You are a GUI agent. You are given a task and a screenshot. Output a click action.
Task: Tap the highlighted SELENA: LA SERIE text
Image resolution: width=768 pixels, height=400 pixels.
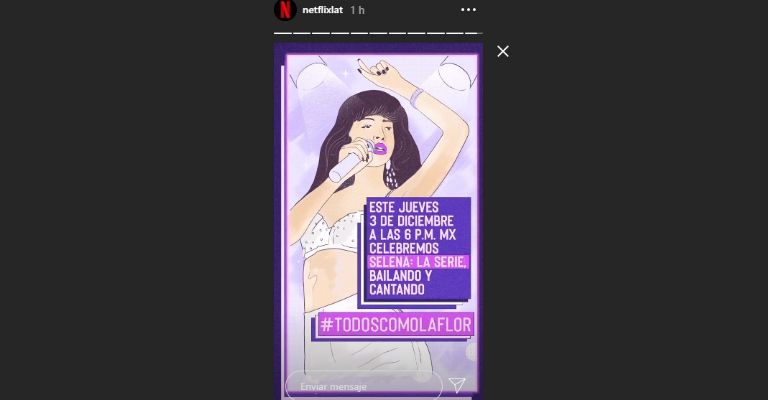(418, 262)
